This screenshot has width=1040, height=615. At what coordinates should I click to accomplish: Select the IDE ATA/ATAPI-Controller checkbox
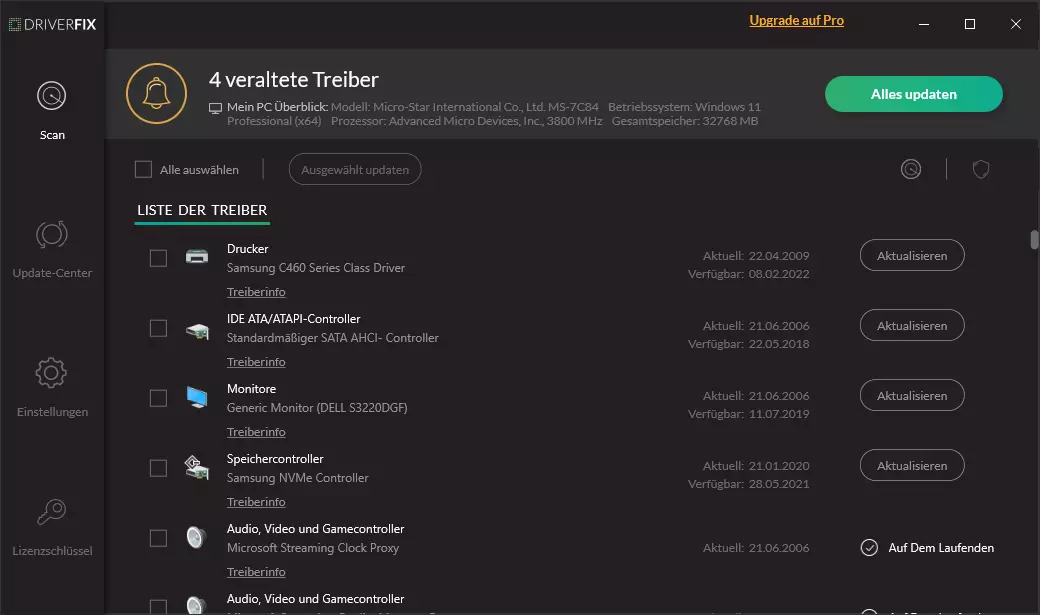158,328
